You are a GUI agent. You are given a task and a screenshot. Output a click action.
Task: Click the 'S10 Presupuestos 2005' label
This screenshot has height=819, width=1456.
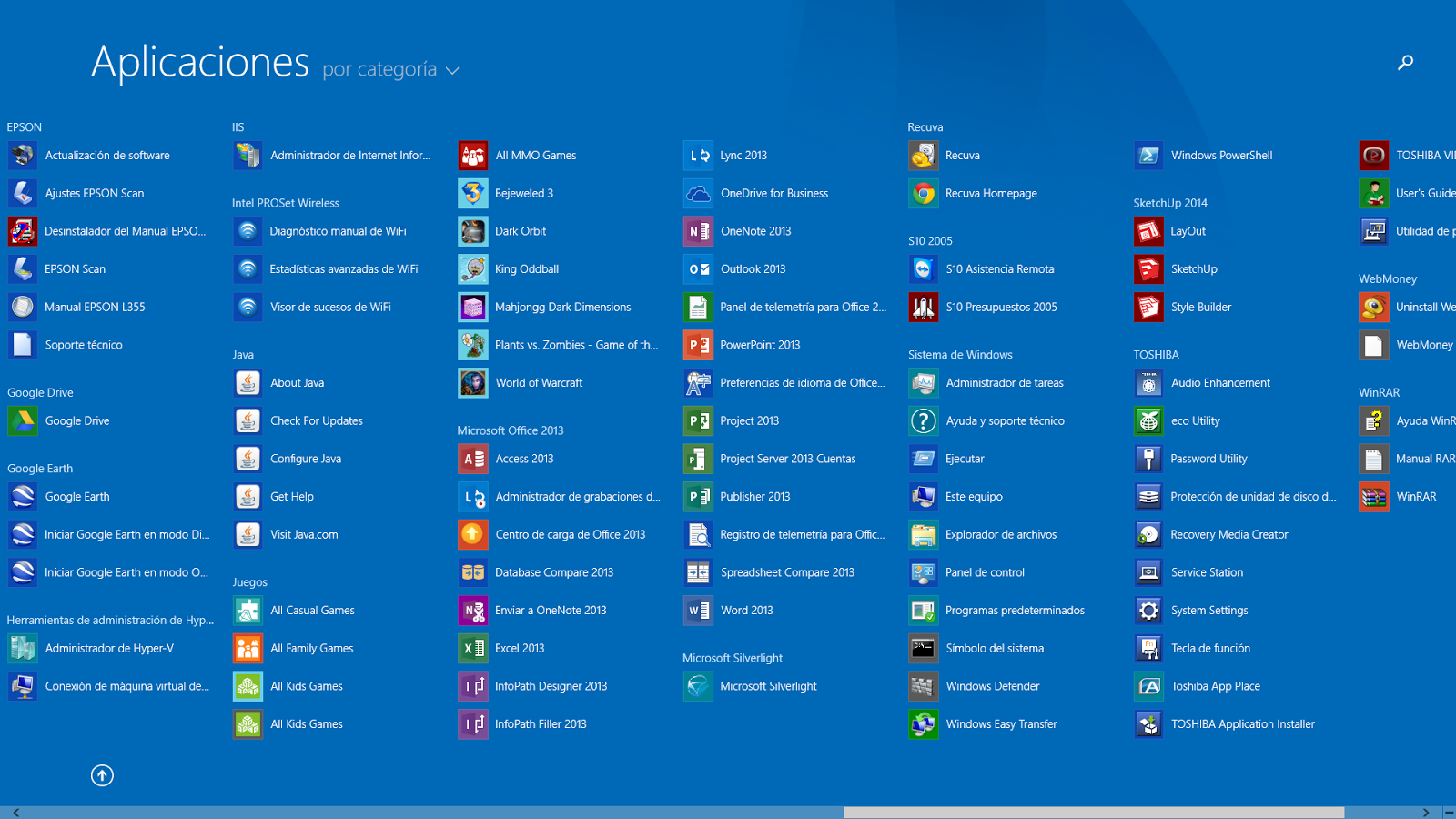1001,307
